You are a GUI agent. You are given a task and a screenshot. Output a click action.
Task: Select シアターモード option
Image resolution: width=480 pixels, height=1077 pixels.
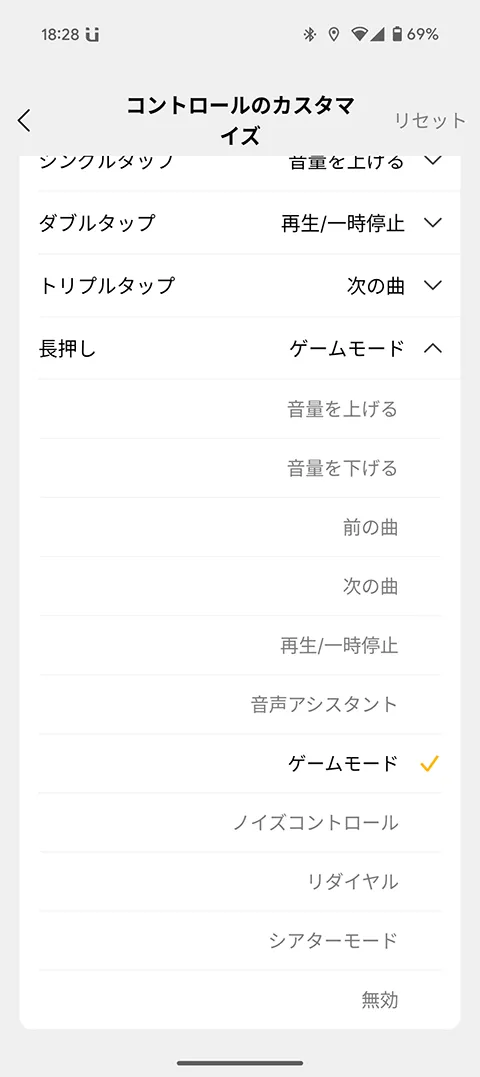(240, 941)
